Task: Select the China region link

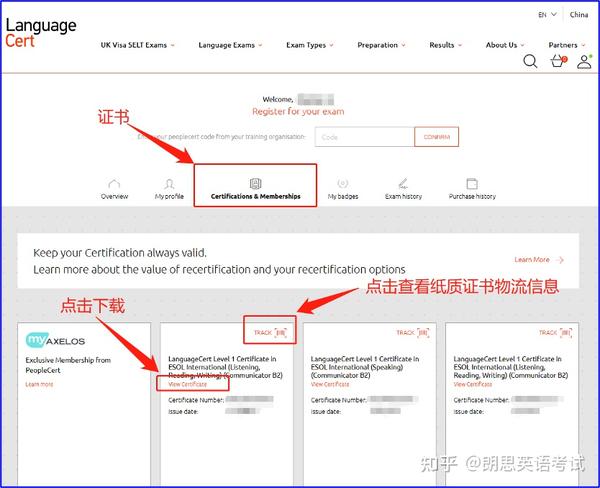Action: 579,15
